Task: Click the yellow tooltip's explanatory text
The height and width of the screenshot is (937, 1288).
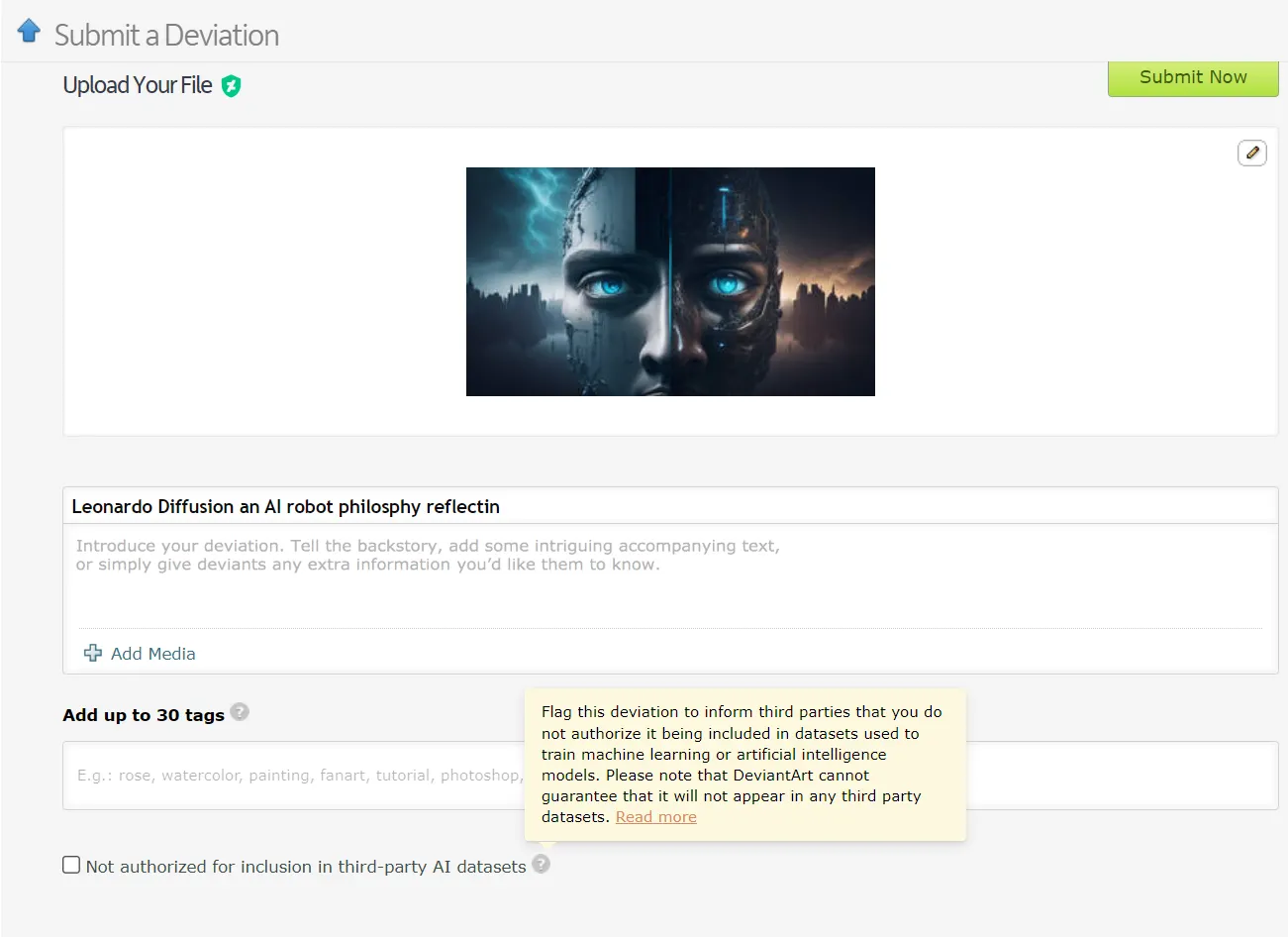Action: tap(741, 755)
